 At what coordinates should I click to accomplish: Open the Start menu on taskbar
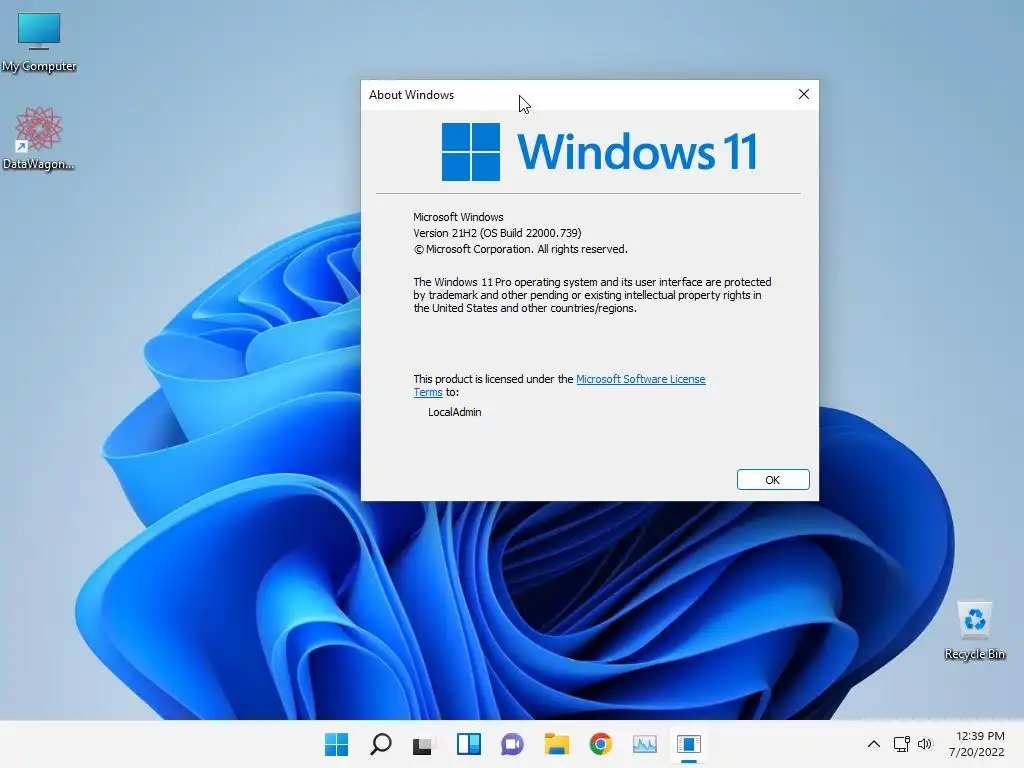click(x=337, y=744)
